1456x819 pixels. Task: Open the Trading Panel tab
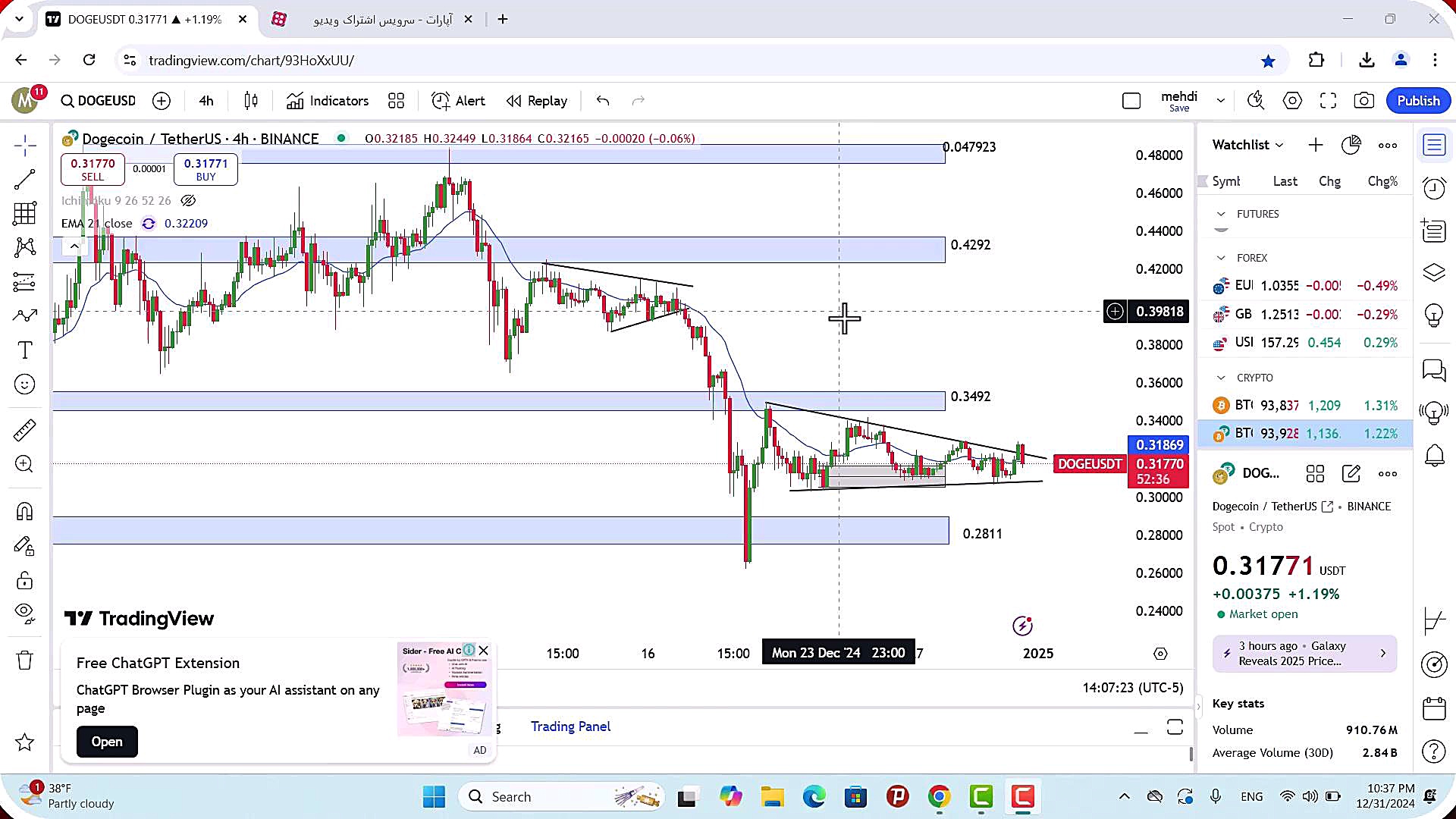[570, 726]
